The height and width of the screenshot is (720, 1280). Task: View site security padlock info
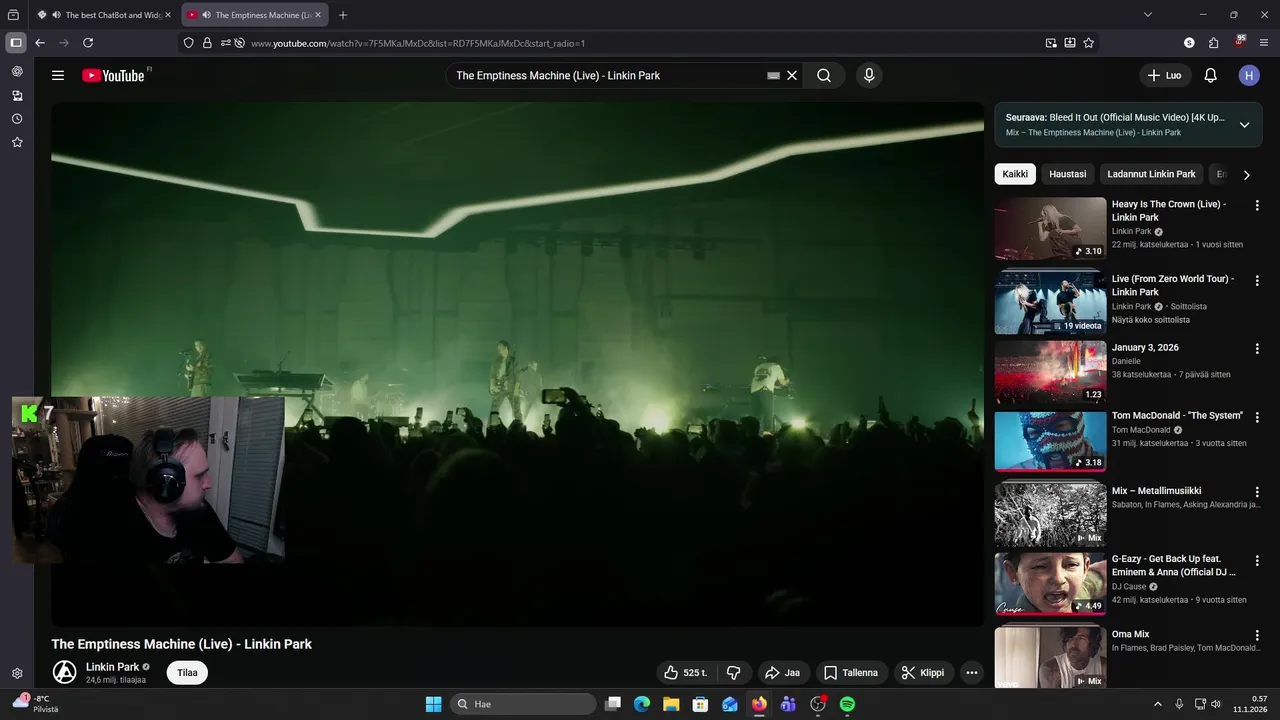pyautogui.click(x=207, y=43)
